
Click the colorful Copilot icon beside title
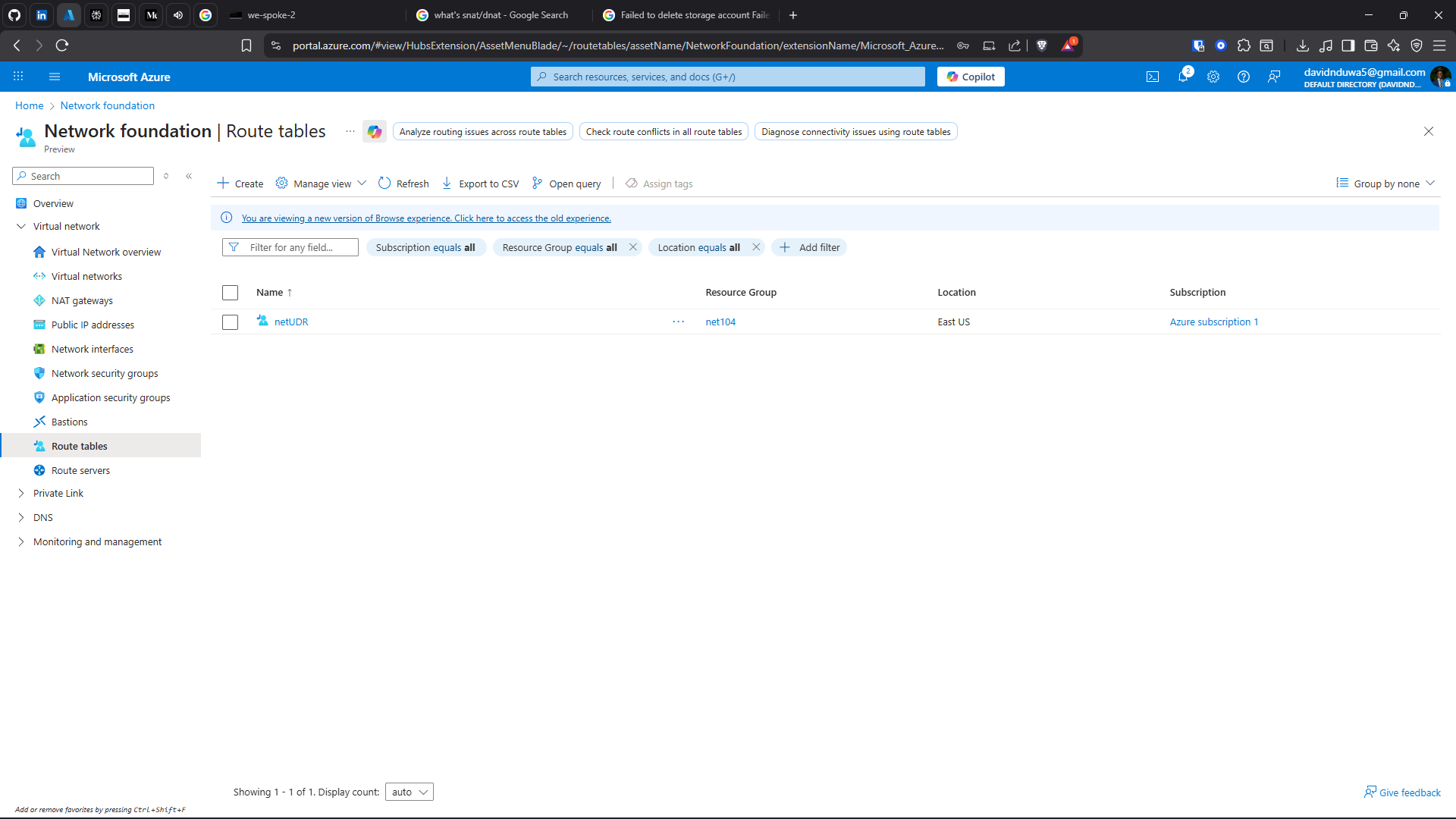point(375,131)
